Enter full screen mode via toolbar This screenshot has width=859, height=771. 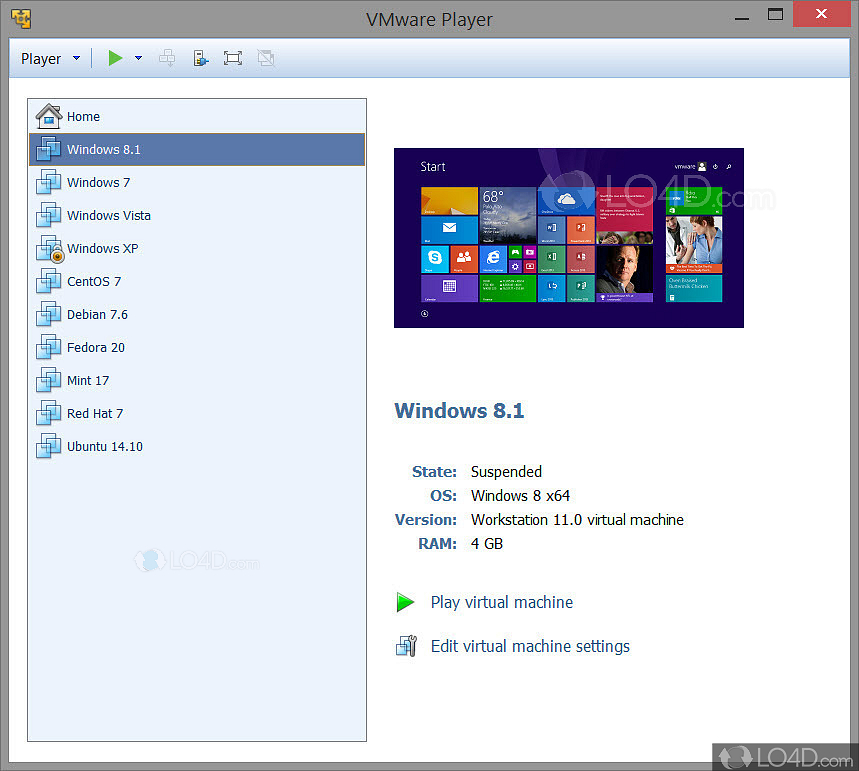233,58
